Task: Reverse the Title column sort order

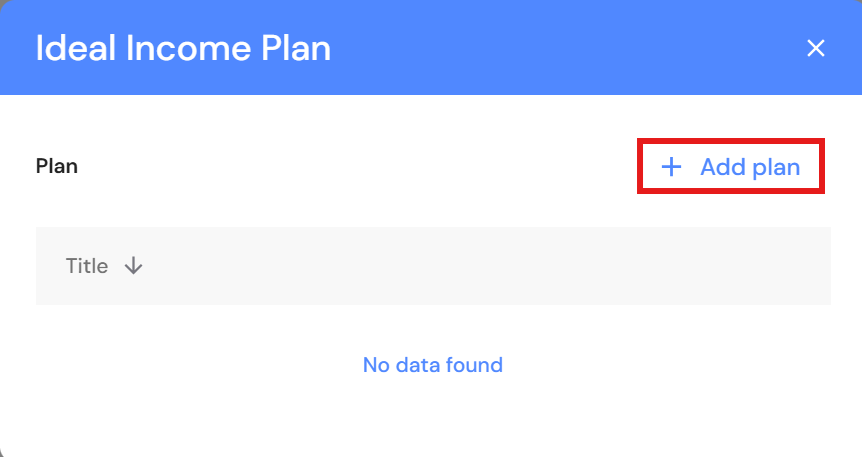Action: [x=134, y=266]
